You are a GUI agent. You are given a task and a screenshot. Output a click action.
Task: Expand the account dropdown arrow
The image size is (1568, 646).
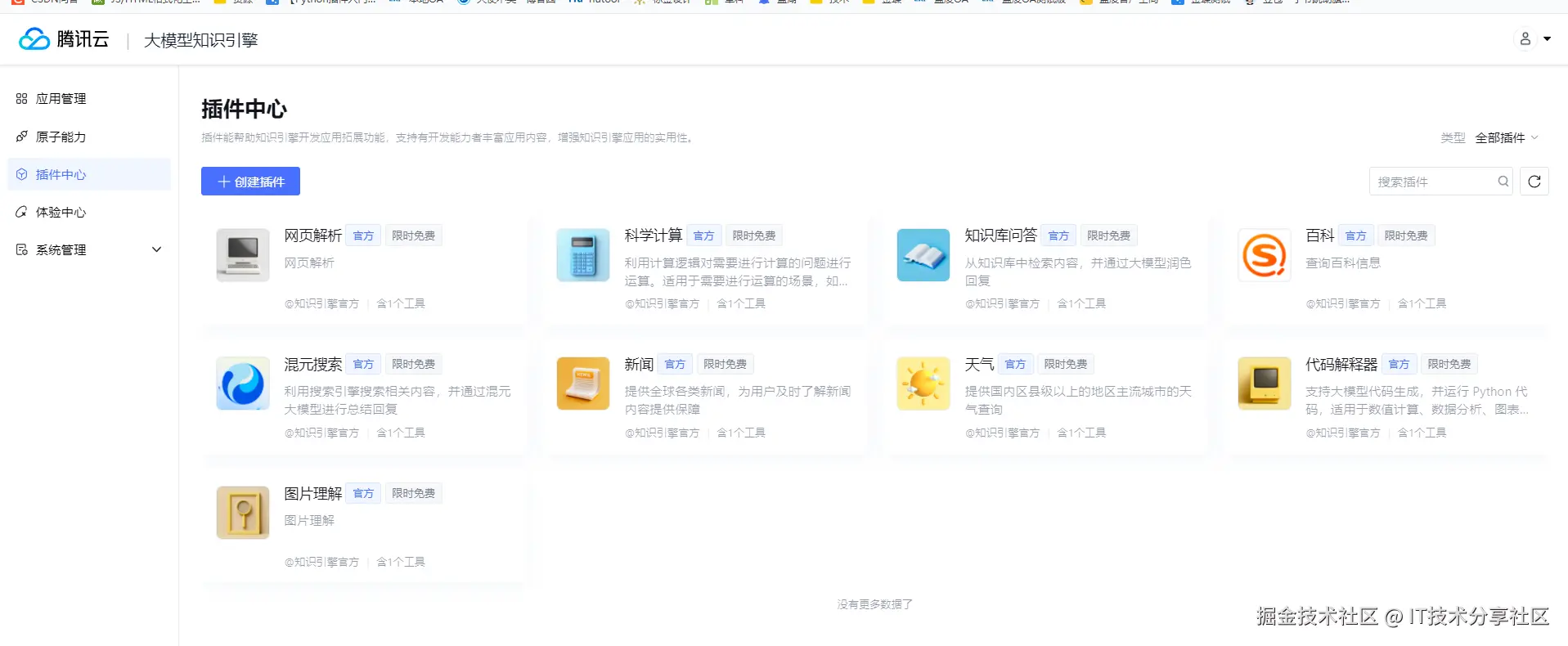(1547, 39)
